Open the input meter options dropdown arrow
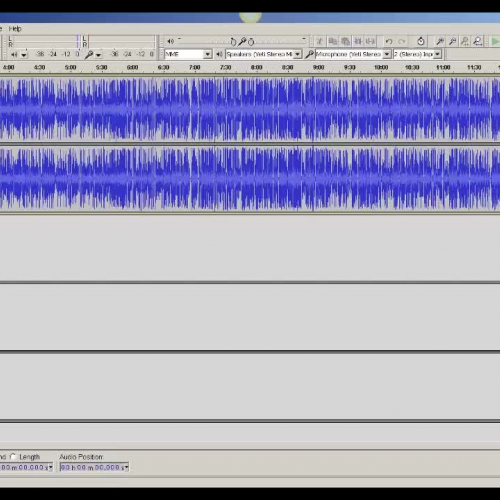The height and width of the screenshot is (500, 500). point(98,55)
